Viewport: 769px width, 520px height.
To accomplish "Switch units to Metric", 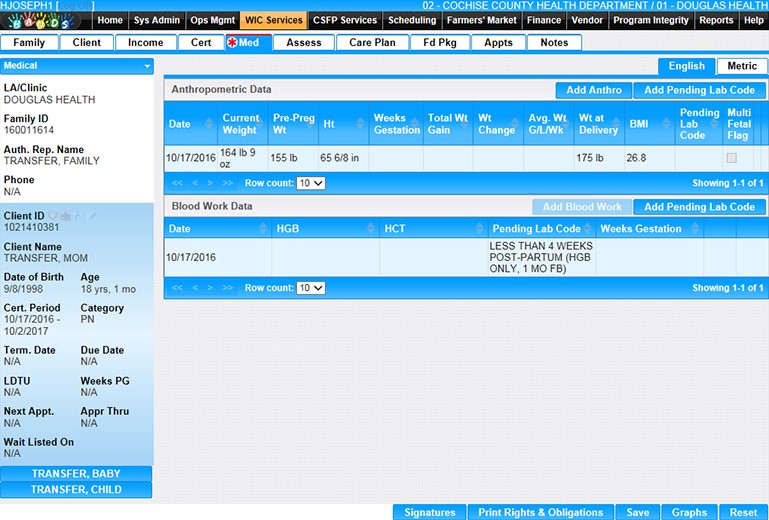I will click(x=742, y=66).
